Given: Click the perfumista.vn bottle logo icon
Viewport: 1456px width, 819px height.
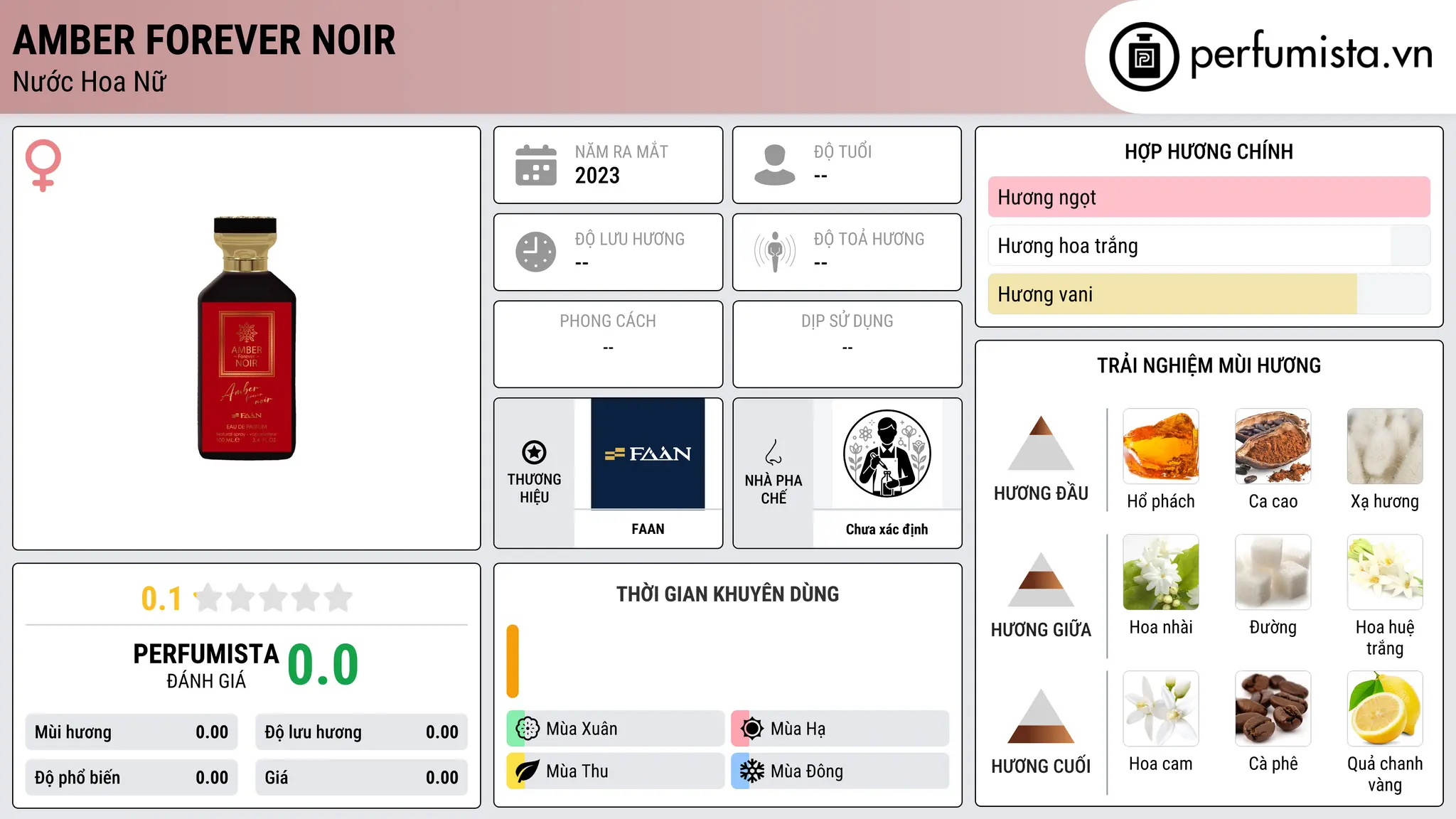Looking at the screenshot, I should [1144, 57].
